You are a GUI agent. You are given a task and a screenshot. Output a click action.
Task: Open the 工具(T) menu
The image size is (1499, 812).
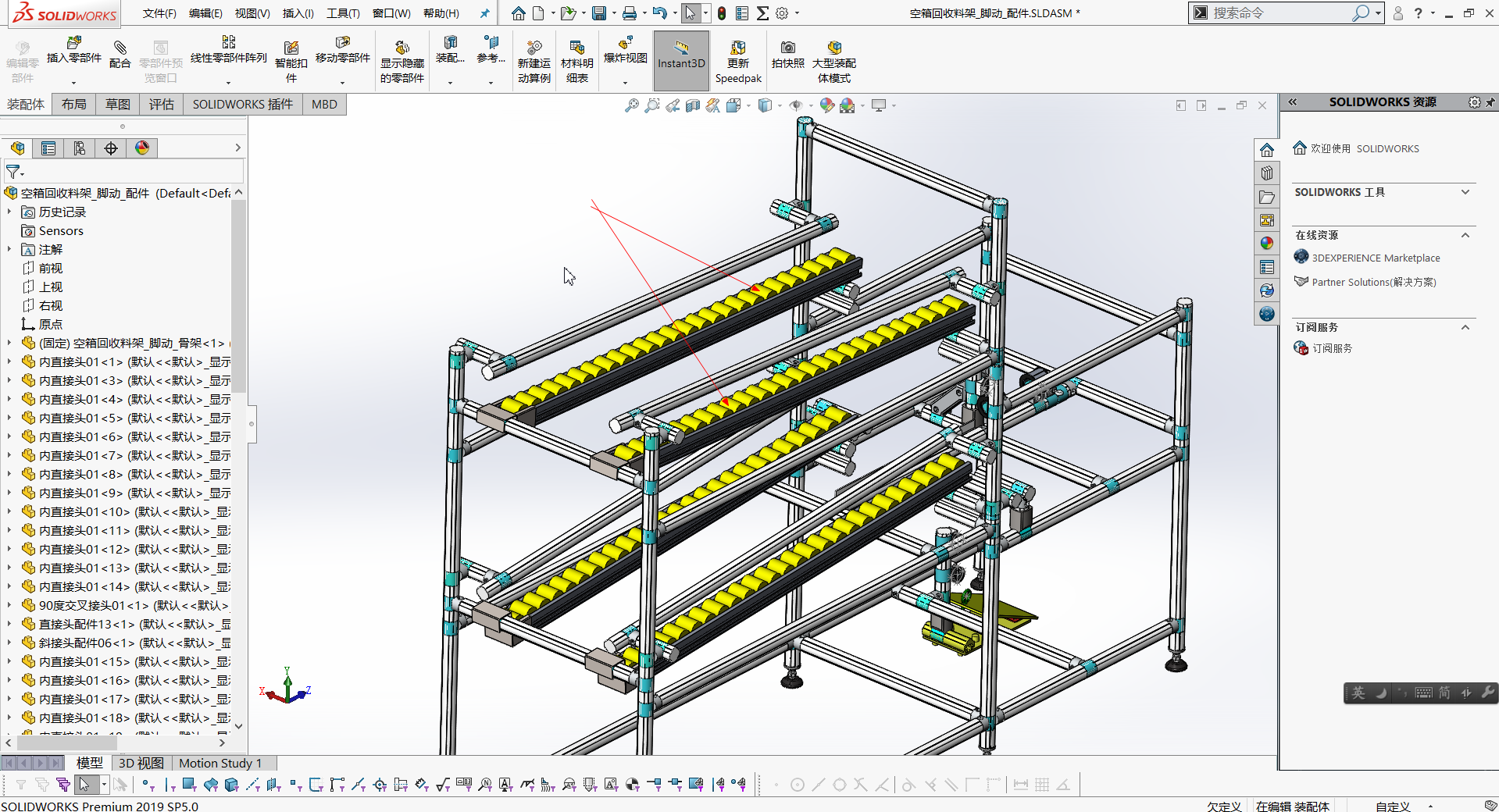(343, 13)
